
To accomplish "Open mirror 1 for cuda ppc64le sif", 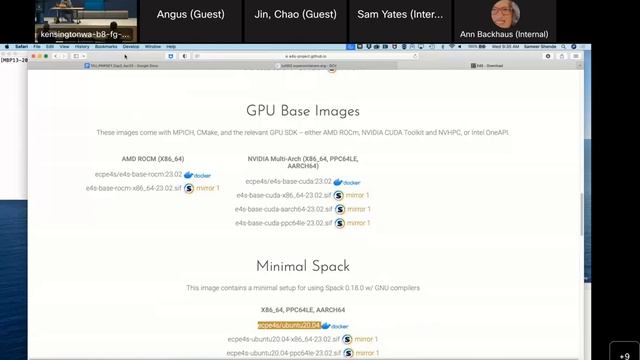I will (x=358, y=223).
